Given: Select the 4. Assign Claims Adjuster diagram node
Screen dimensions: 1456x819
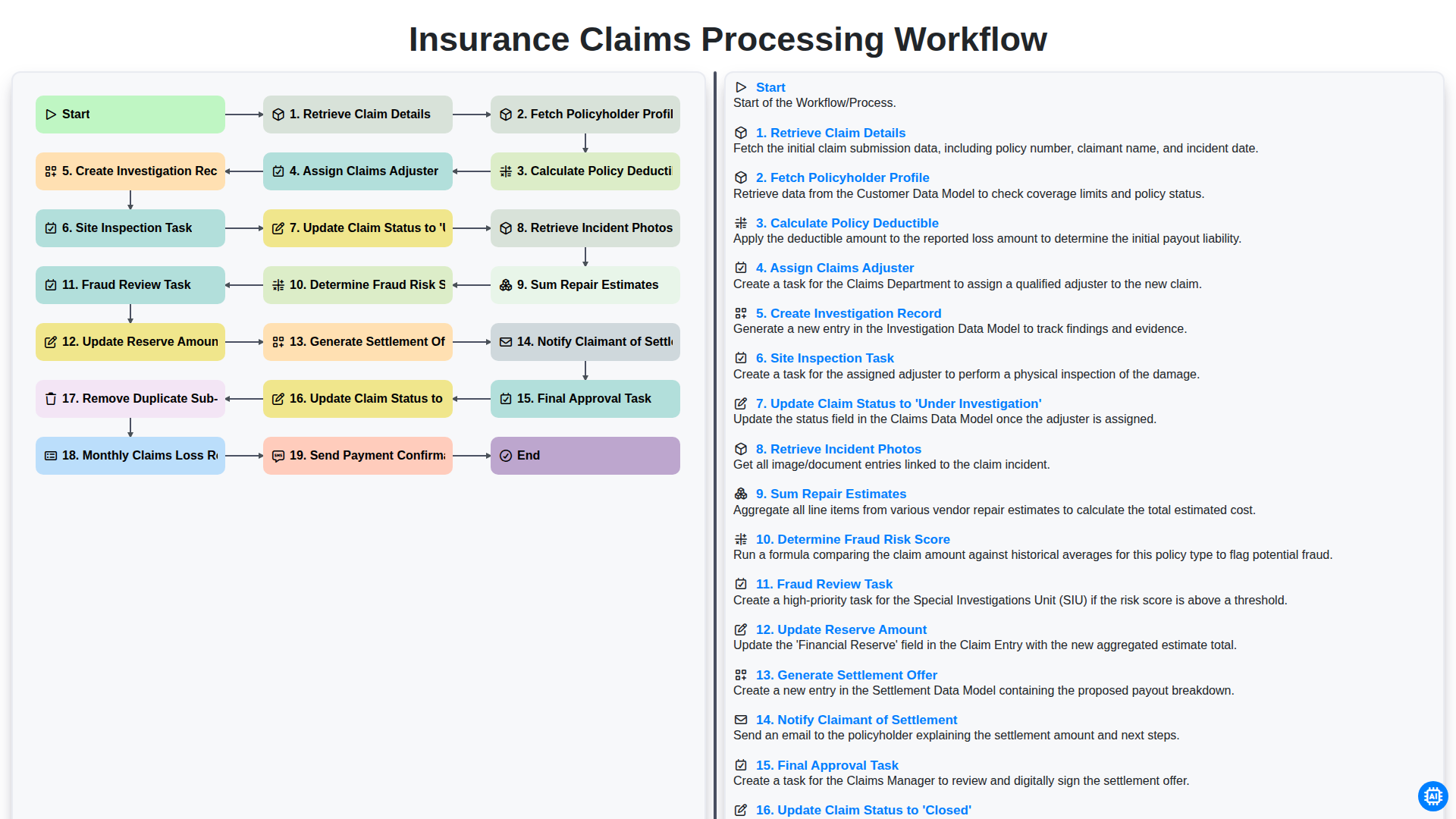Looking at the screenshot, I should (x=358, y=171).
